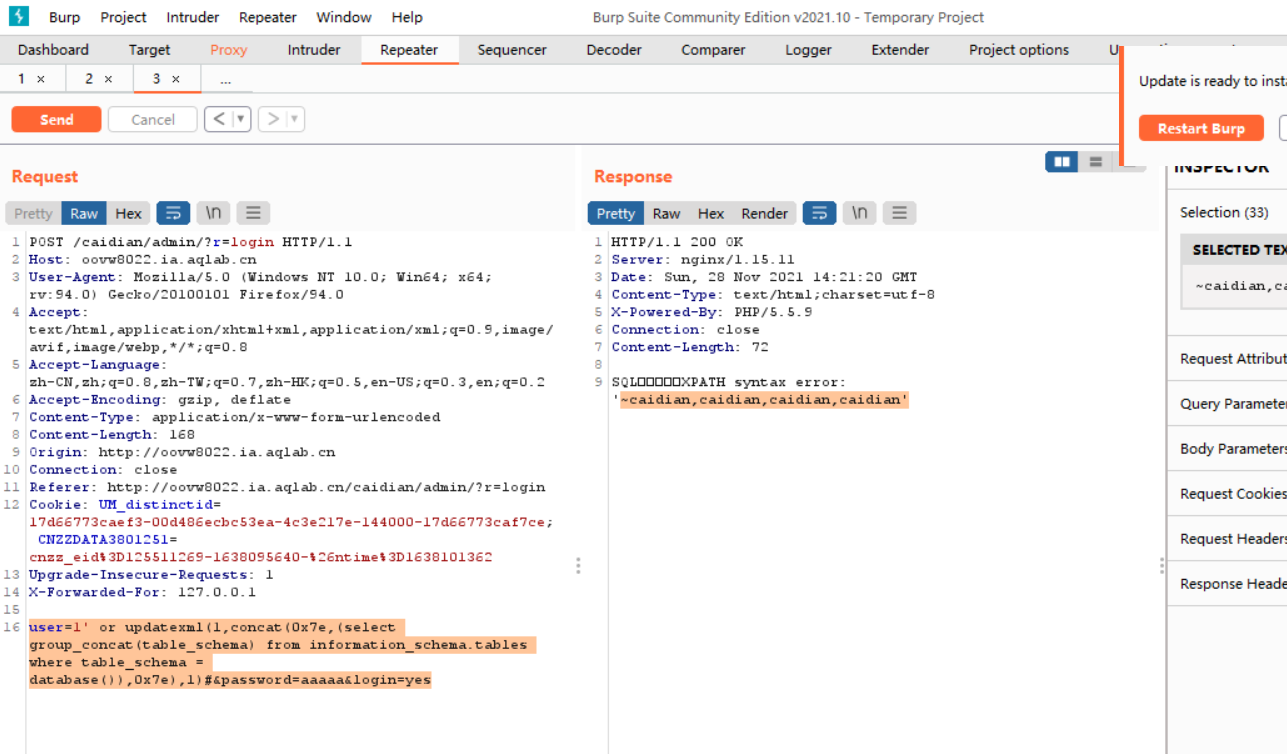
Task: Click the POST request line in Request editor
Action: 191,242
